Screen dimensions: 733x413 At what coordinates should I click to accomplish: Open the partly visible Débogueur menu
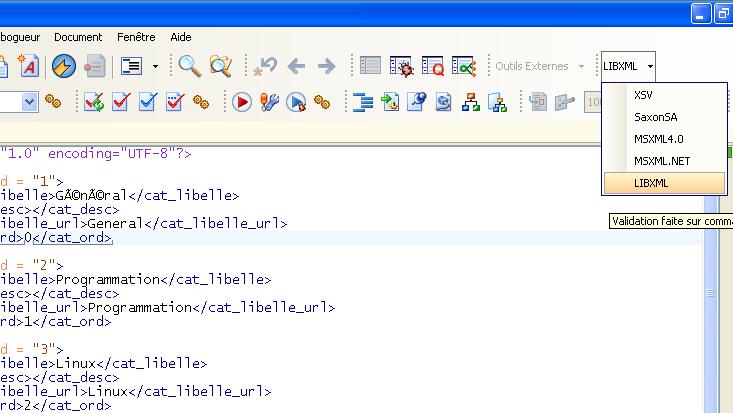(x=20, y=37)
